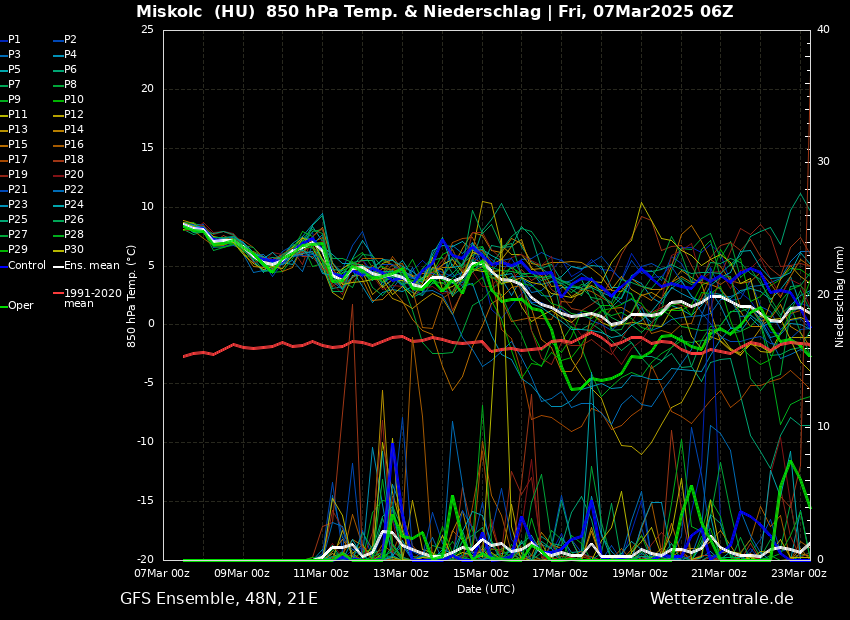Select the Ens. mean legend entry
Image resolution: width=850 pixels, height=620 pixels.
(x=91, y=266)
